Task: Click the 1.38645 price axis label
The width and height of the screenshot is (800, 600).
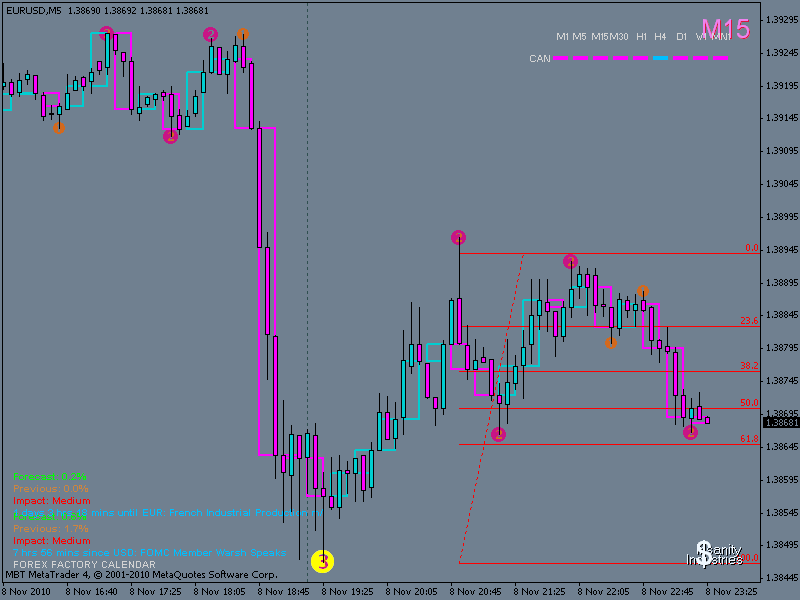Action: coord(782,446)
